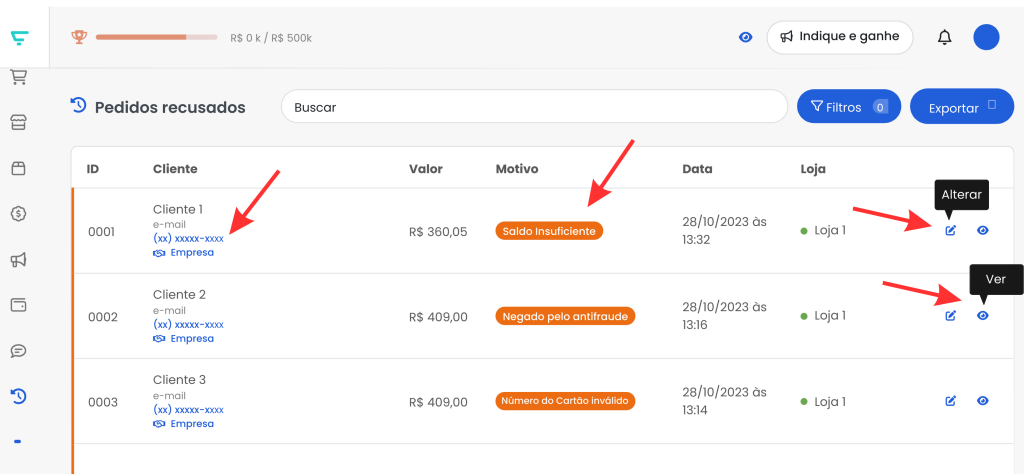Open the dollar coin sidebar icon
The height and width of the screenshot is (474, 1024).
[19, 213]
